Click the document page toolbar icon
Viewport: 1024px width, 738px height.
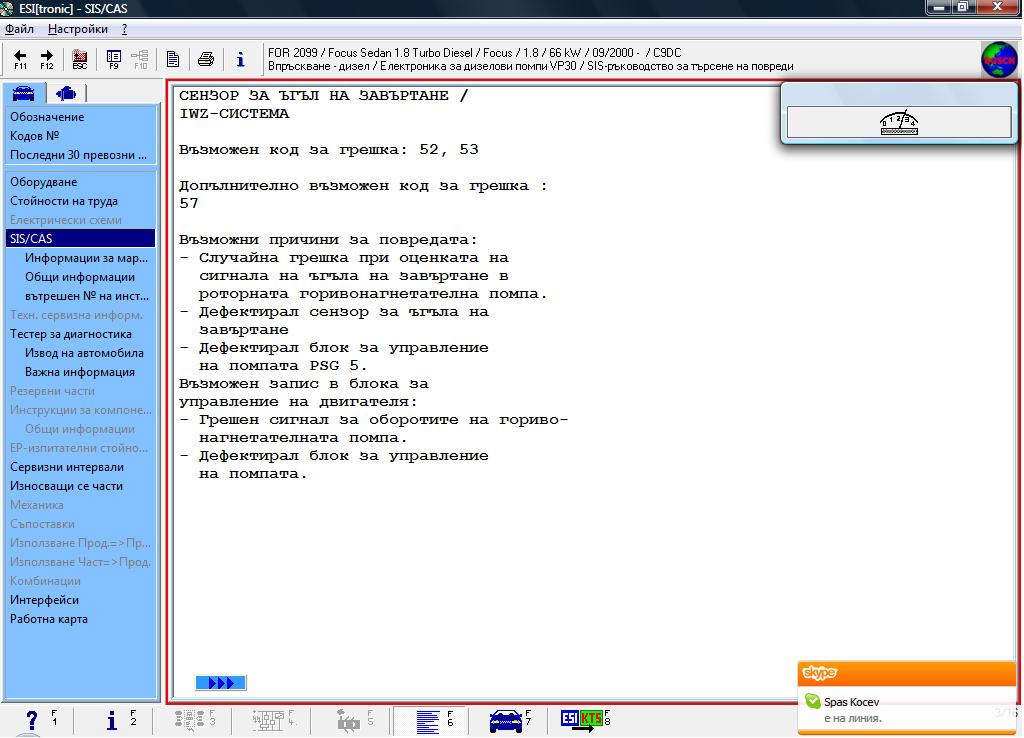click(x=173, y=59)
